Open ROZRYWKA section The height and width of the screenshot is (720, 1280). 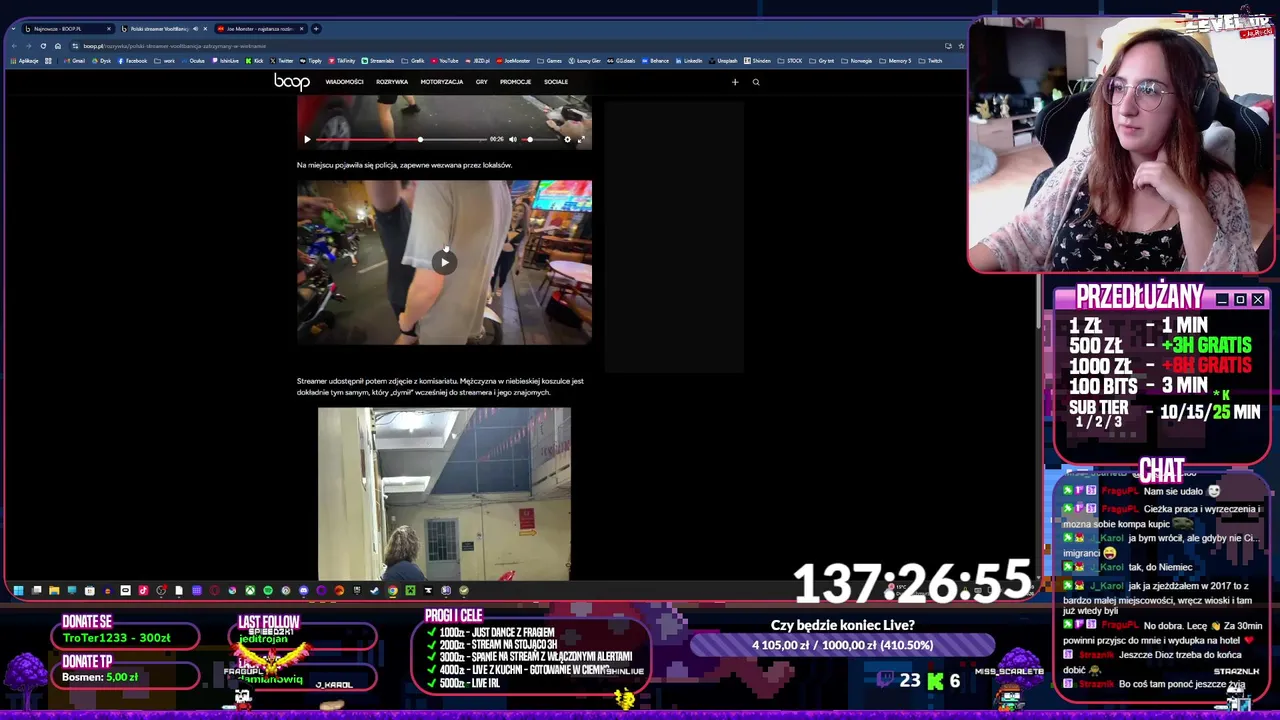click(x=392, y=82)
